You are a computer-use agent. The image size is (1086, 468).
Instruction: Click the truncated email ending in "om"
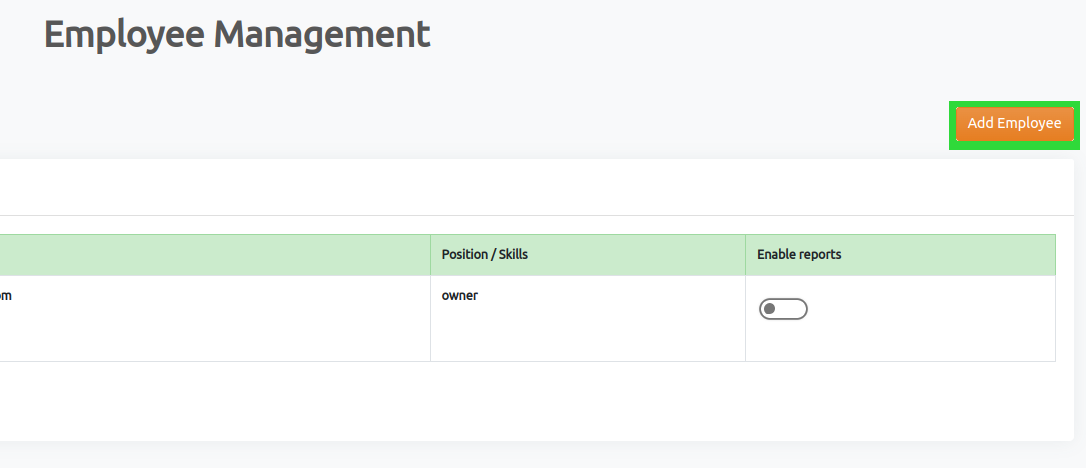(x=5, y=295)
